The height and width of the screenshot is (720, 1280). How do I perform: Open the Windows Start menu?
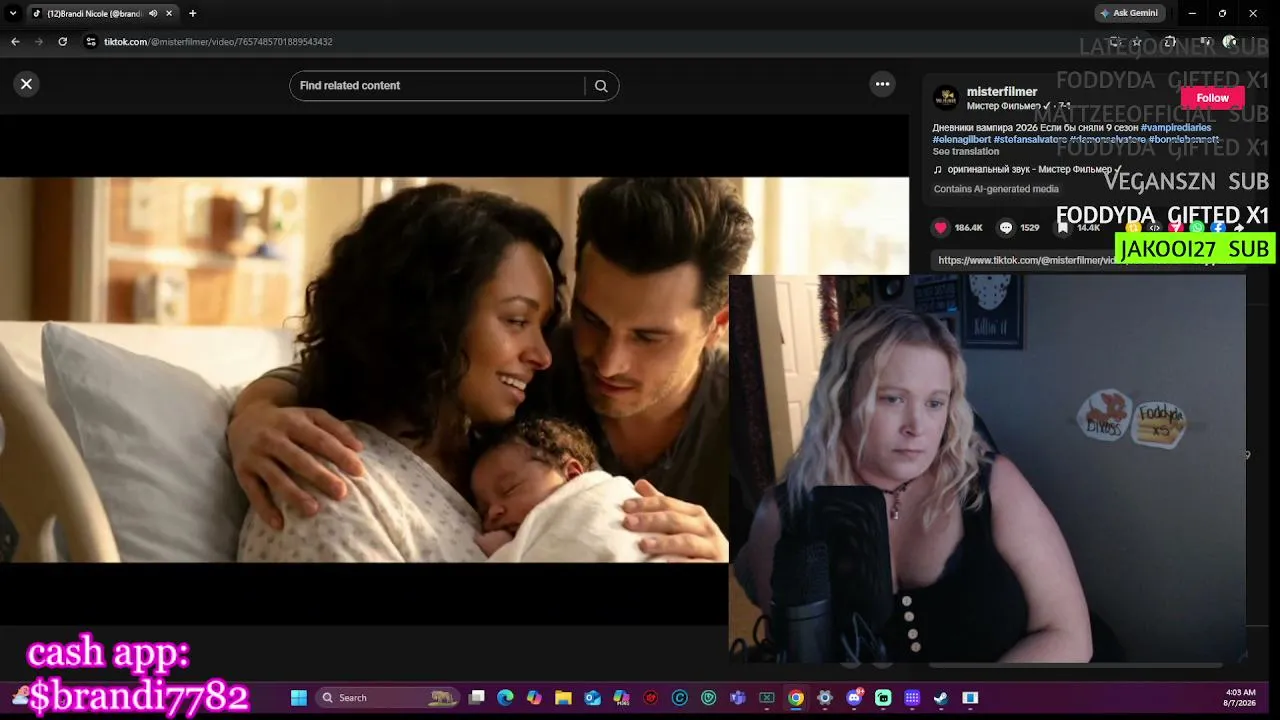(x=299, y=698)
